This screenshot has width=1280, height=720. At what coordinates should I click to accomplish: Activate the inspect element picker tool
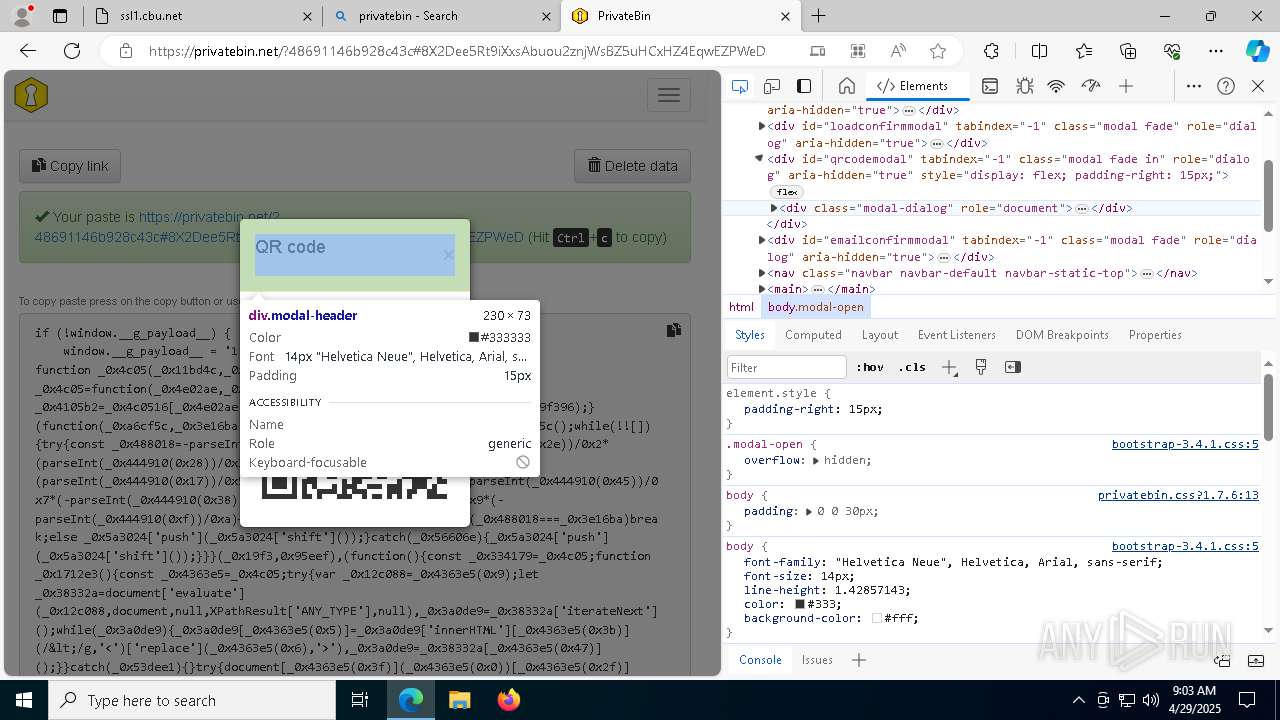(x=740, y=86)
